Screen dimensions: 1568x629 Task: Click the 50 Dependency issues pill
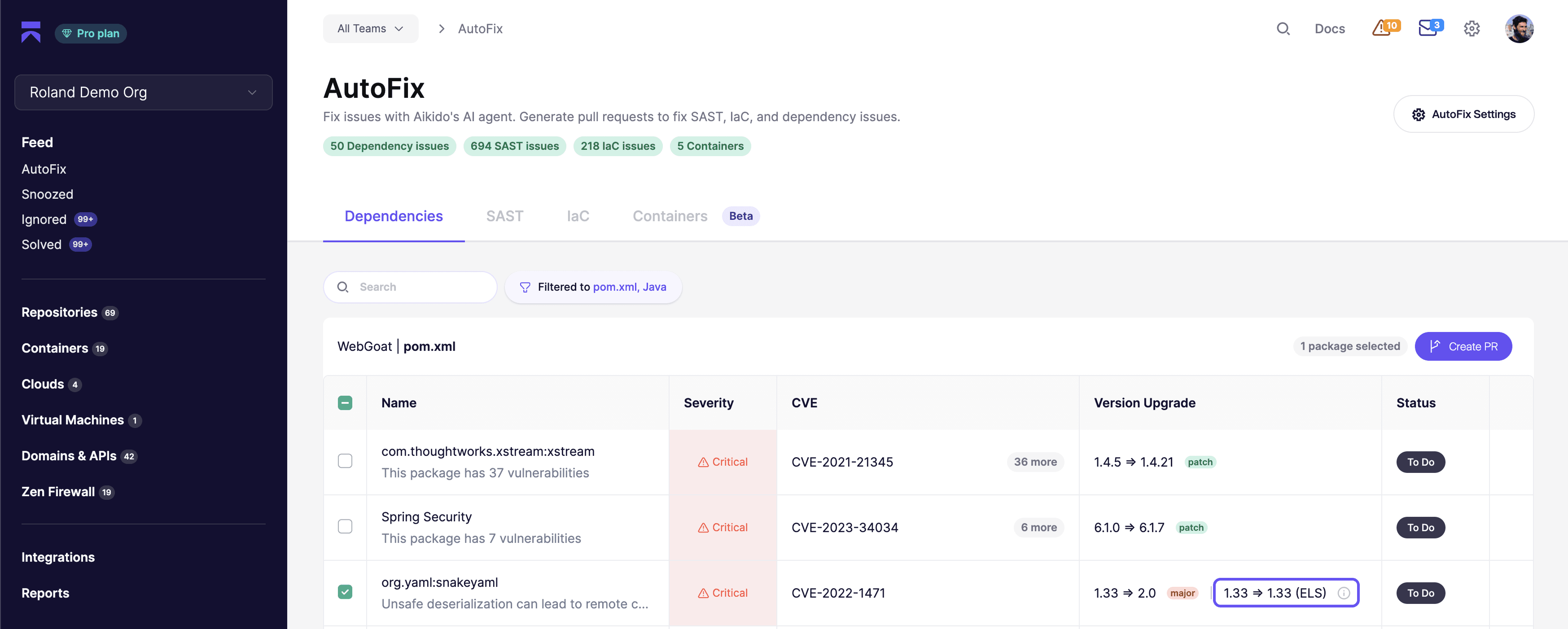pyautogui.click(x=390, y=146)
